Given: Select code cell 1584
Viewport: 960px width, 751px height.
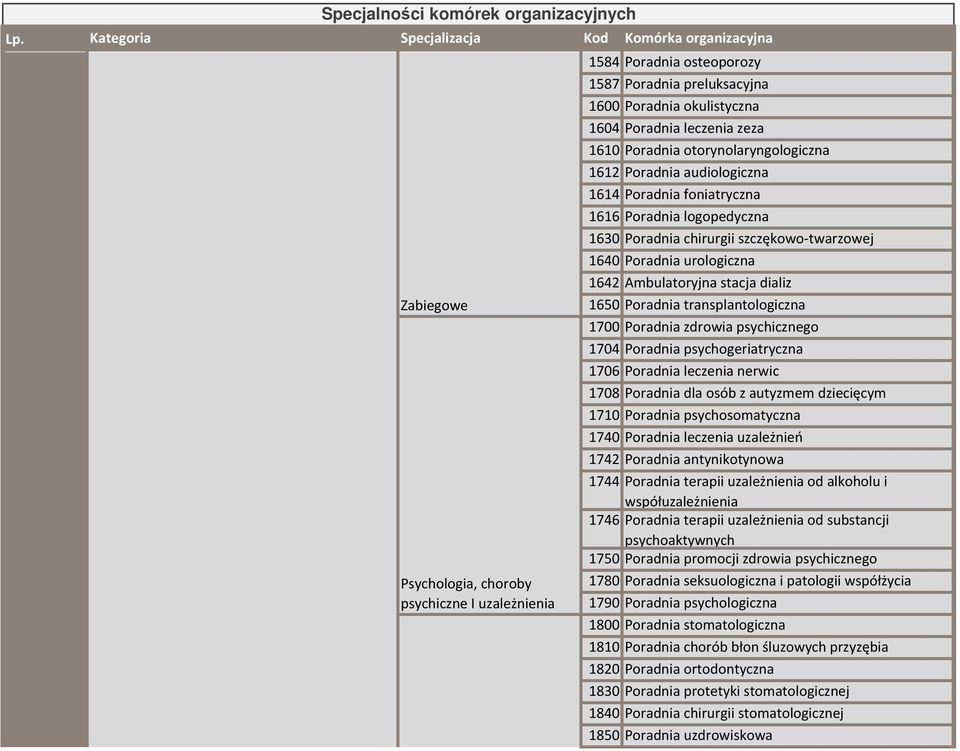Looking at the screenshot, I should [601, 62].
